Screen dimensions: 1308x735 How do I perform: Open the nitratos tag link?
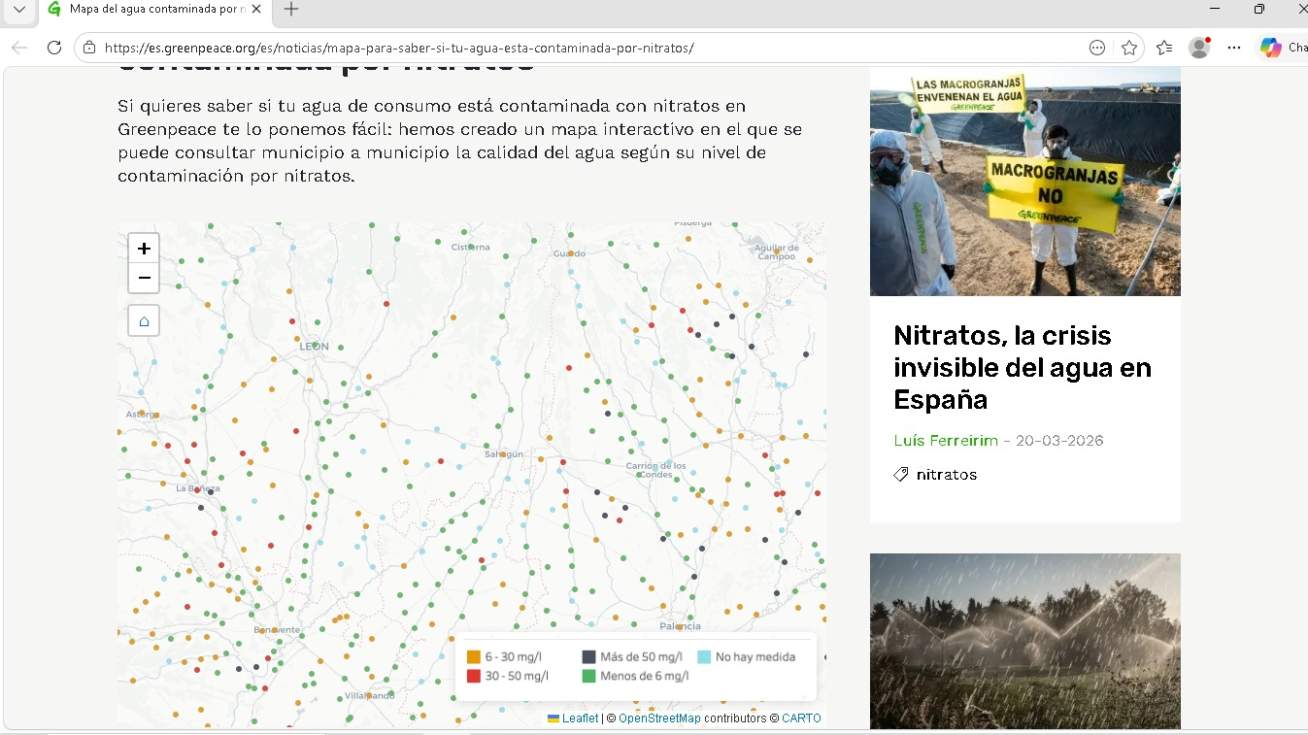946,475
